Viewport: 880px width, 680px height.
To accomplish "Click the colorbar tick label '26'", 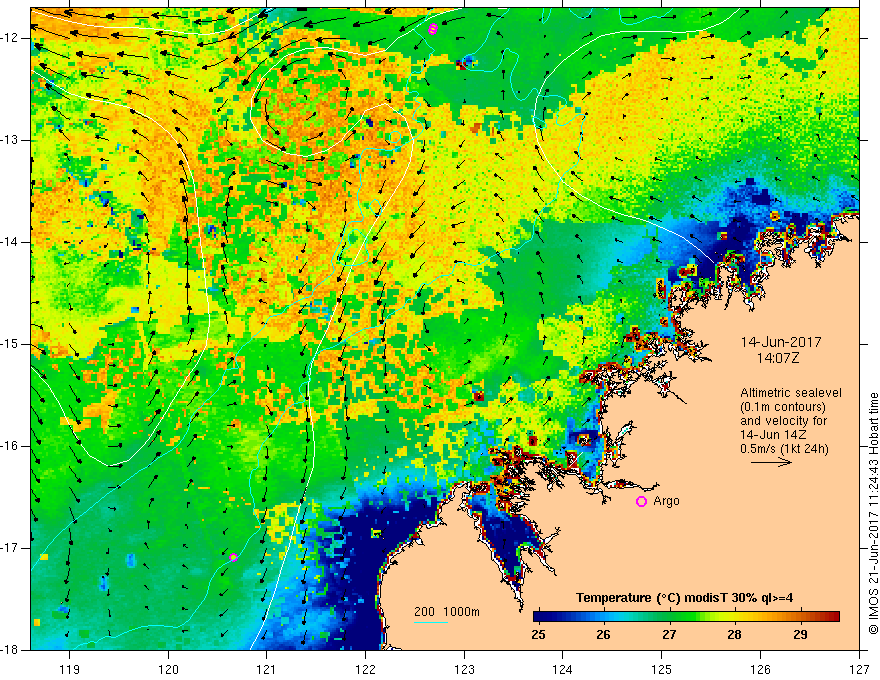I will [603, 635].
